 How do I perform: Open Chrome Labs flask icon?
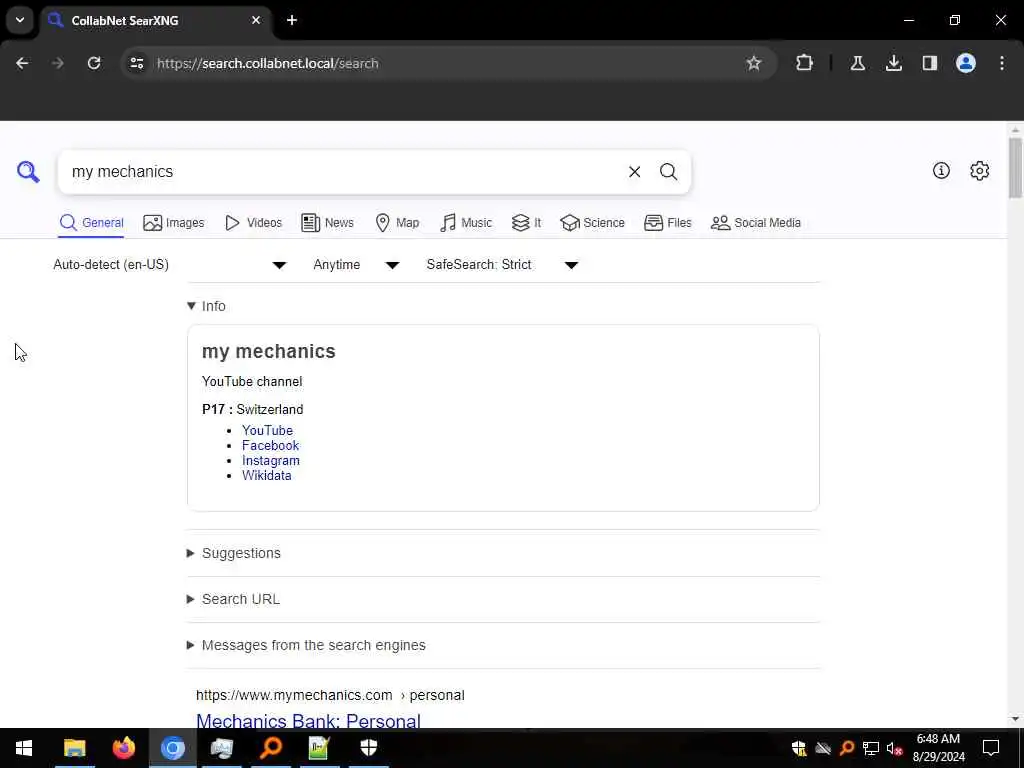click(x=857, y=63)
